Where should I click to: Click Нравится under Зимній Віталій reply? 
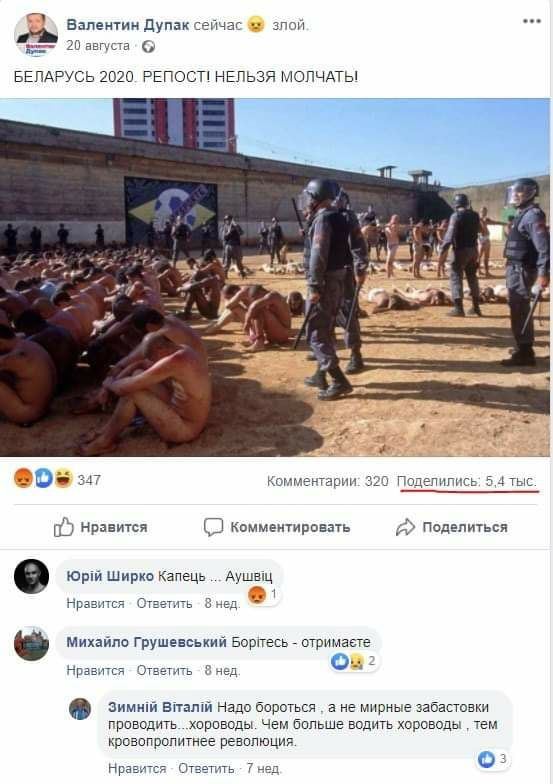tap(136, 768)
